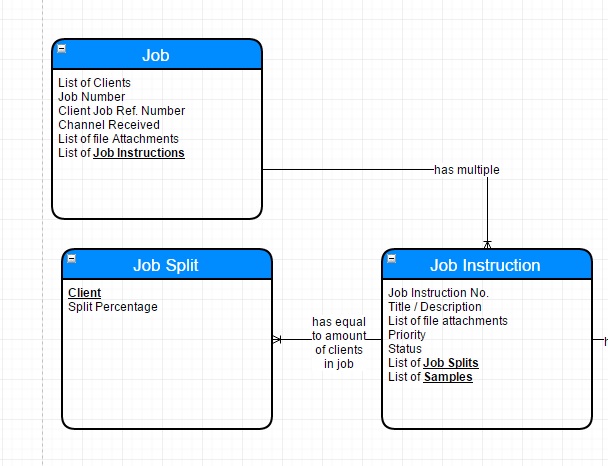Click the 'Status' attribute in Job Instruction
Image resolution: width=608 pixels, height=466 pixels.
[405, 349]
